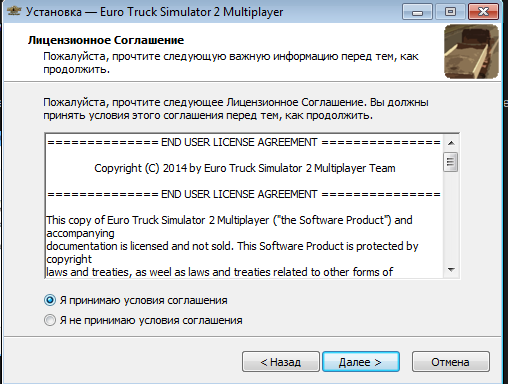Click the 'Лицензионное Соглашение' heading
This screenshot has height=384, width=508.
point(106,40)
